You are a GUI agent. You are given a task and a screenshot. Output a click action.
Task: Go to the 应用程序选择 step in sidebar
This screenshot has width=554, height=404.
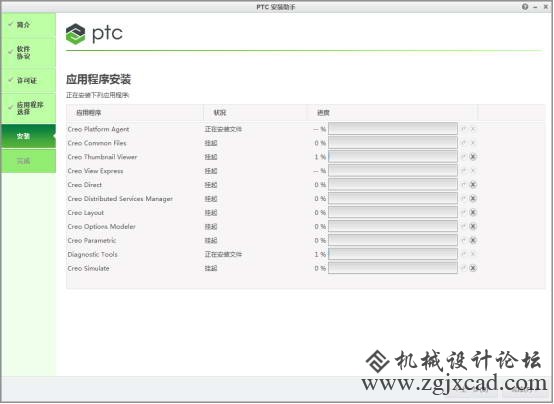(x=28, y=108)
